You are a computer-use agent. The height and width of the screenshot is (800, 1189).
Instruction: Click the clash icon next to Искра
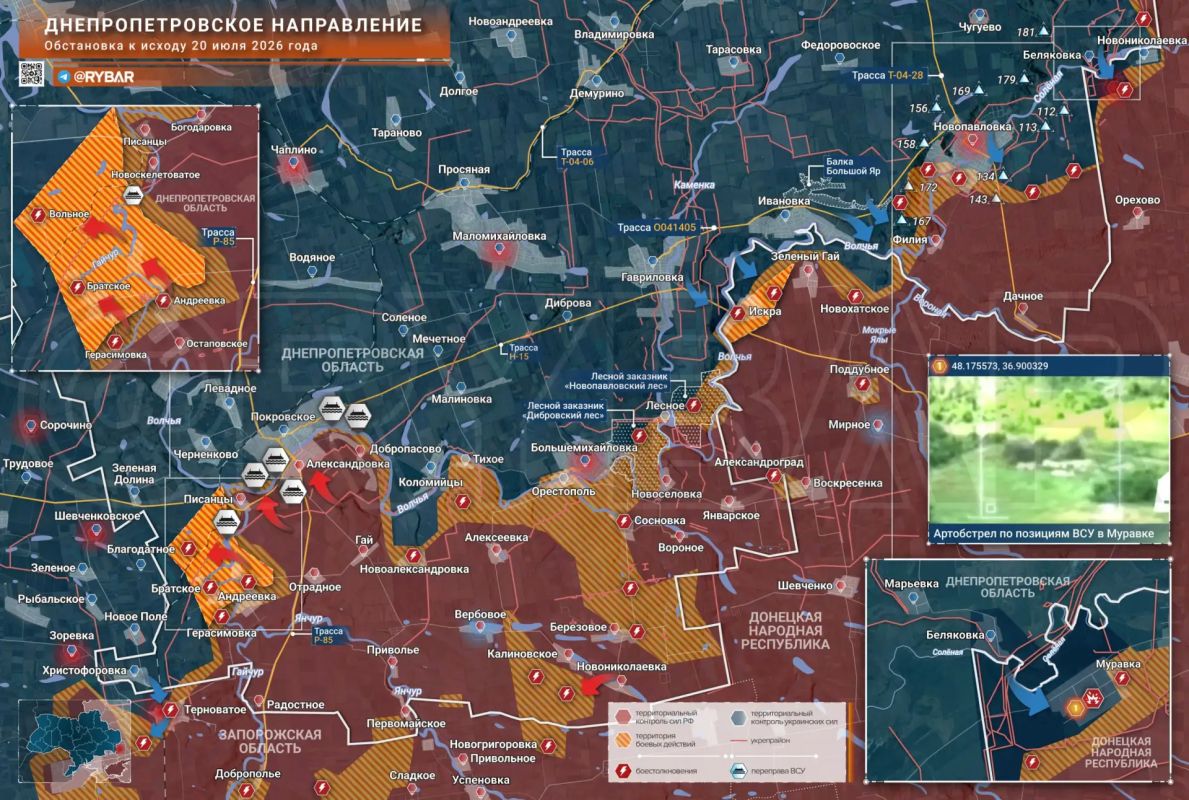(x=737, y=313)
